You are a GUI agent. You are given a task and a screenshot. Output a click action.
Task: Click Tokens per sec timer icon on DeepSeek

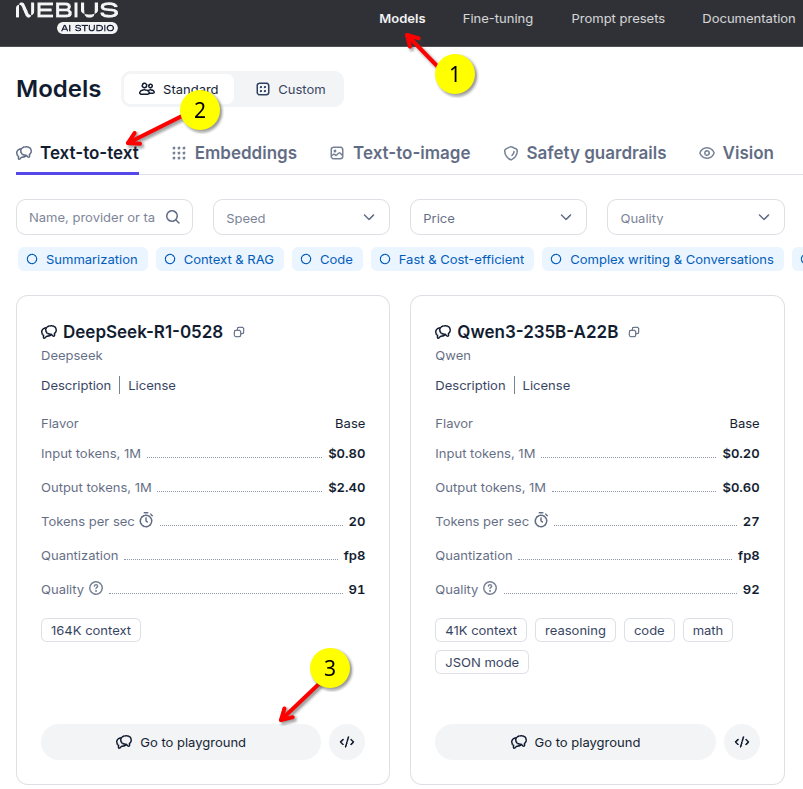click(x=146, y=520)
